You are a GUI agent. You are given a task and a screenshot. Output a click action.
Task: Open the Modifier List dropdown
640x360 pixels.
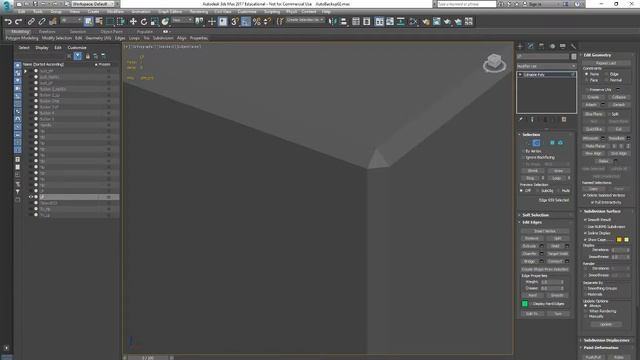click(x=547, y=66)
